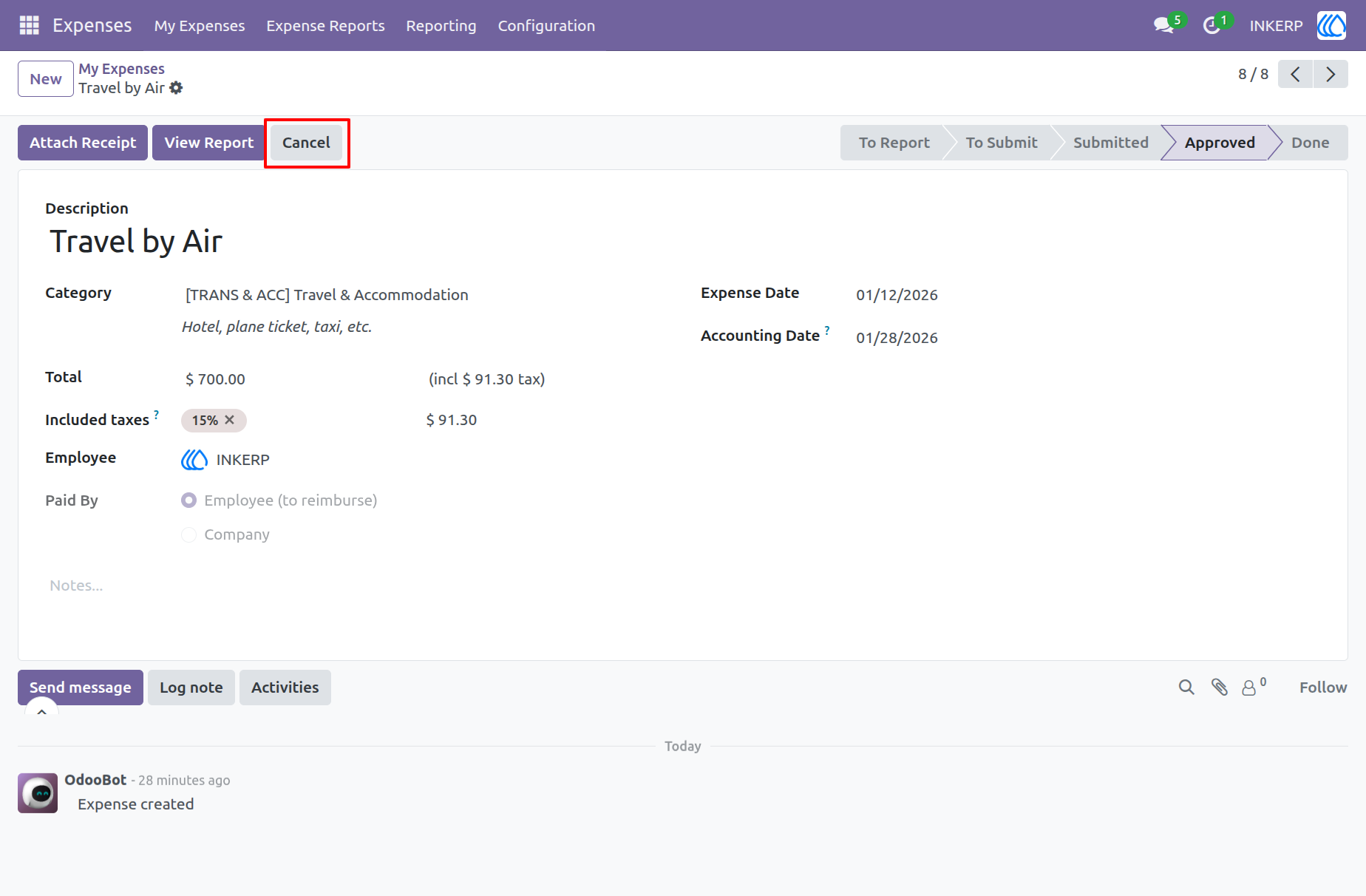The height and width of the screenshot is (896, 1366).
Task: Click Attach Receipt button
Action: [83, 143]
